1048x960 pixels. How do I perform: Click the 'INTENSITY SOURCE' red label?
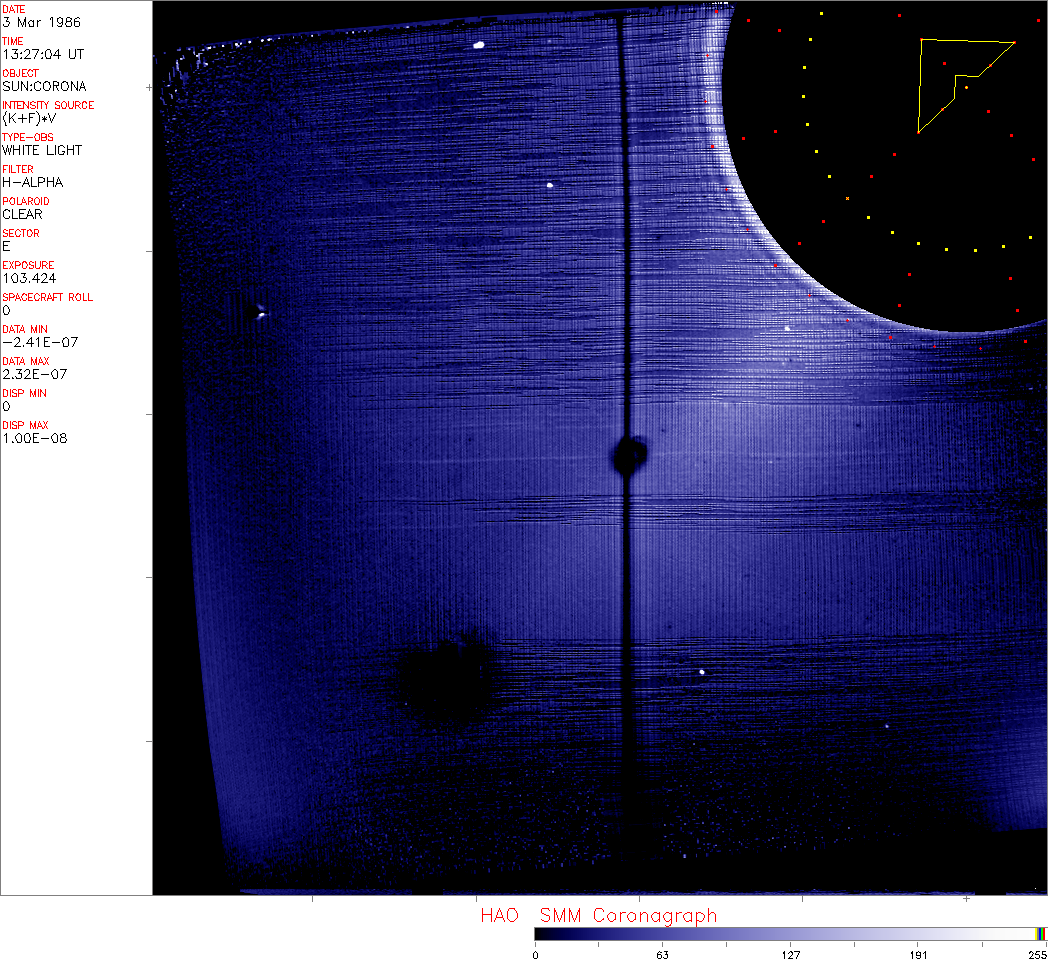pos(48,105)
